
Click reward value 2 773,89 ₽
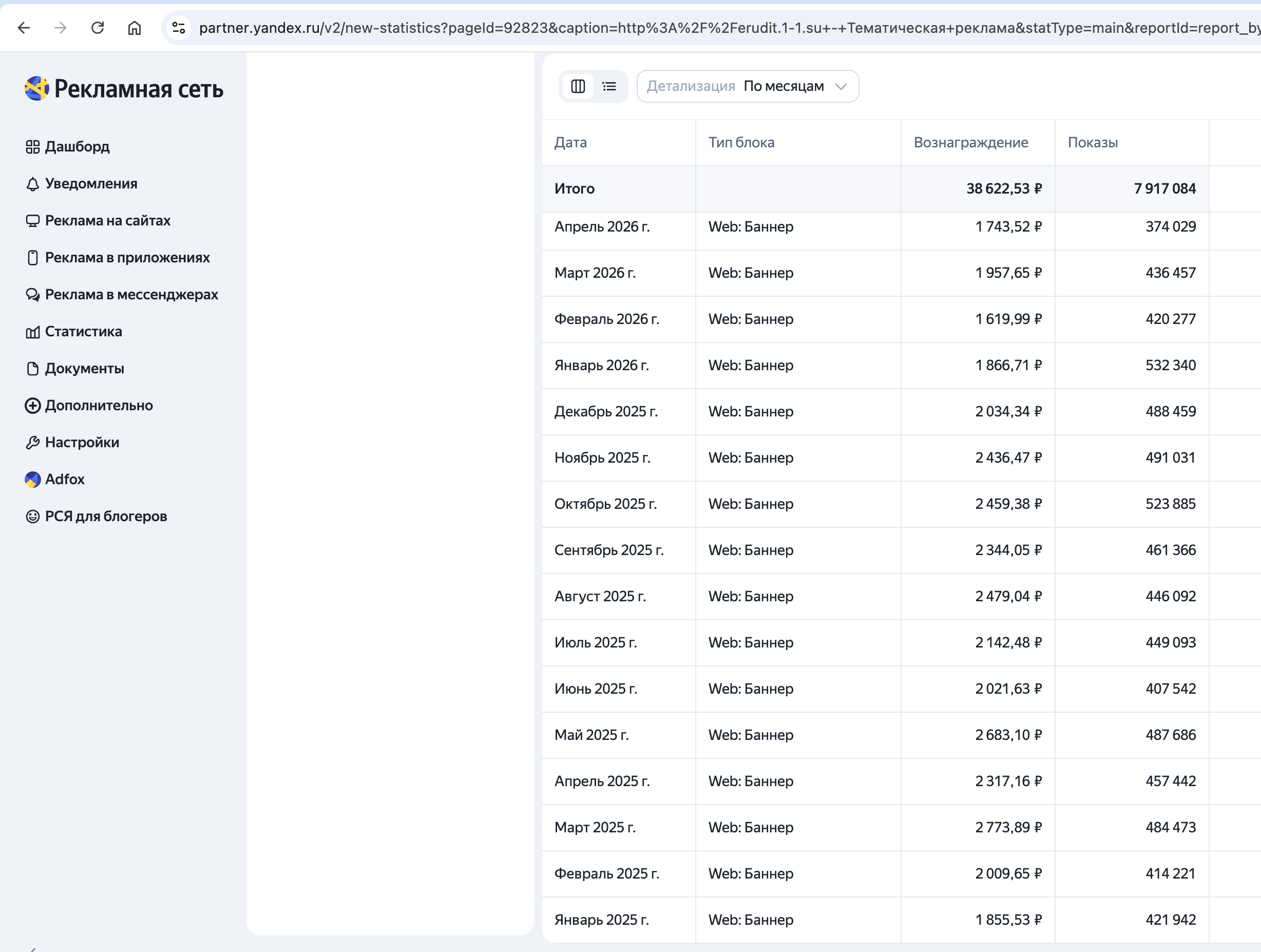1008,827
